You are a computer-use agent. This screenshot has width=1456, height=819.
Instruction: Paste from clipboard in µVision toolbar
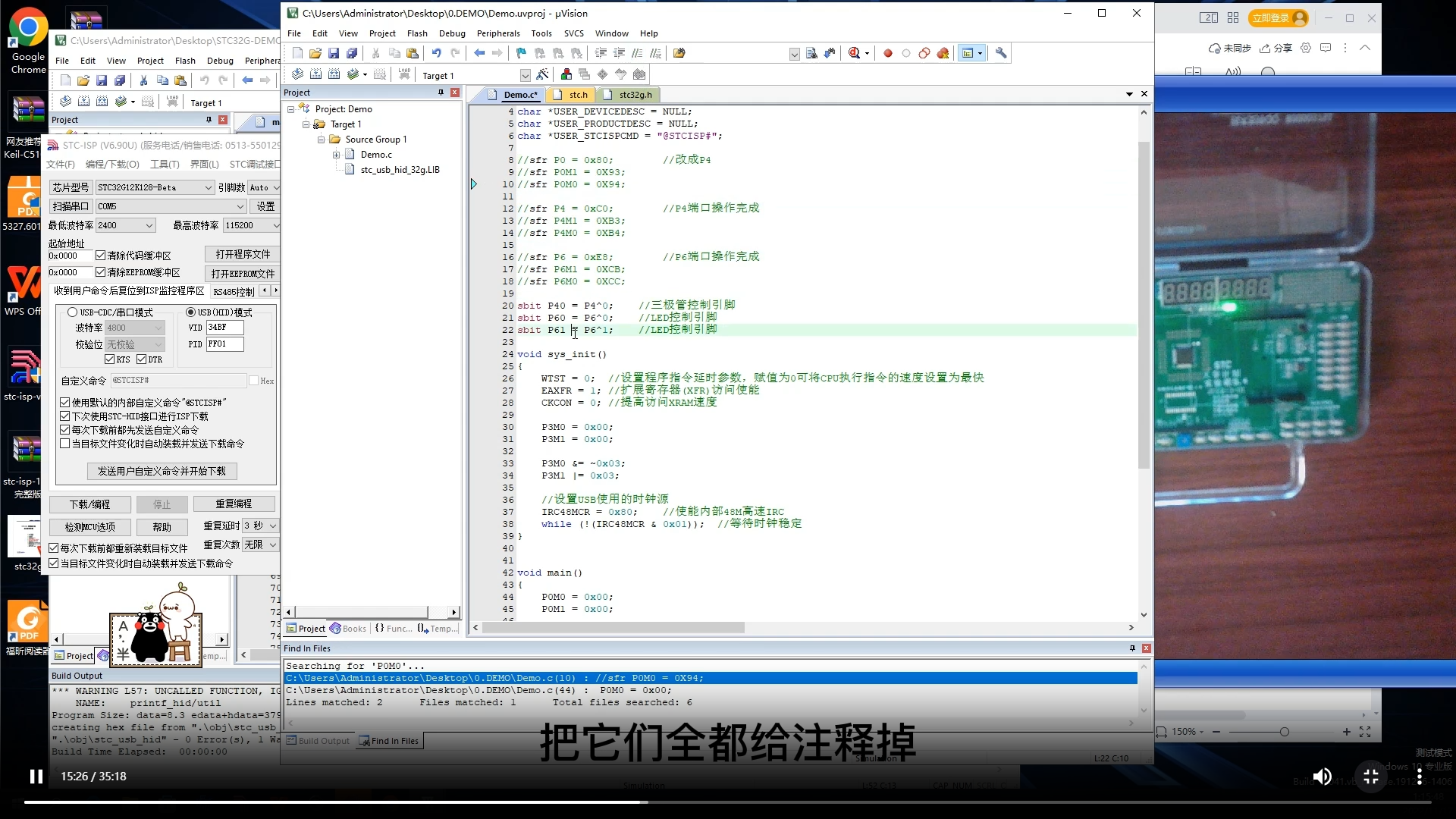point(413,53)
